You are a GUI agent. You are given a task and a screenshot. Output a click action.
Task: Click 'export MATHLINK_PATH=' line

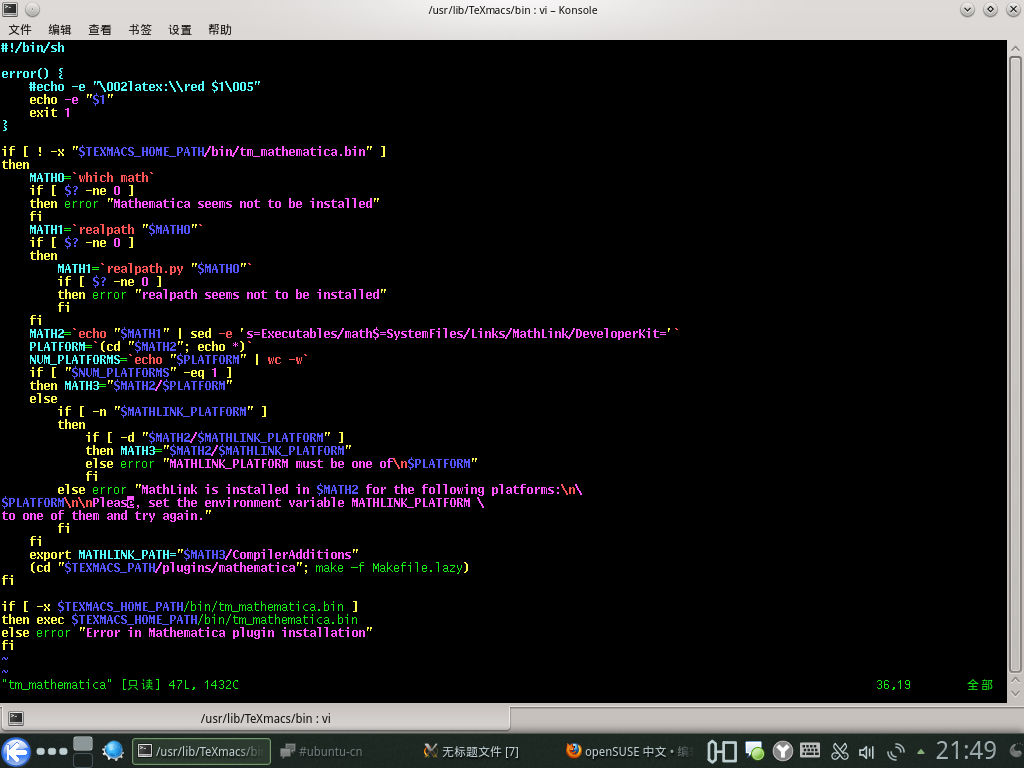pyautogui.click(x=194, y=554)
